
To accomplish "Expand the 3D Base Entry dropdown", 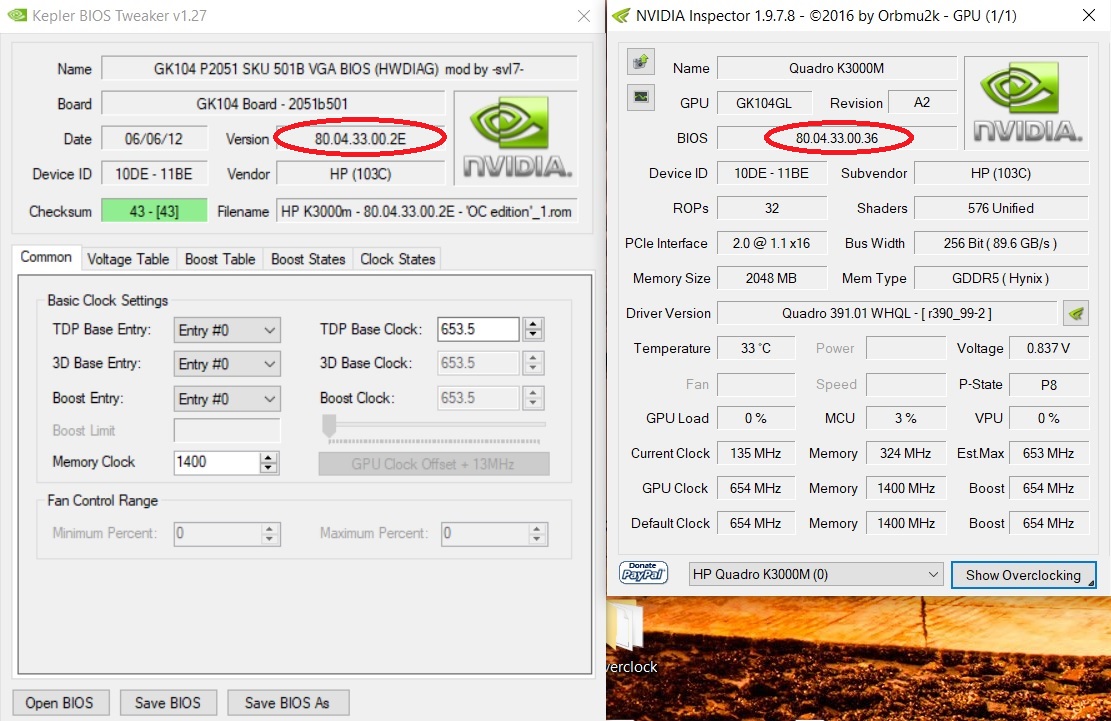I will coord(227,364).
